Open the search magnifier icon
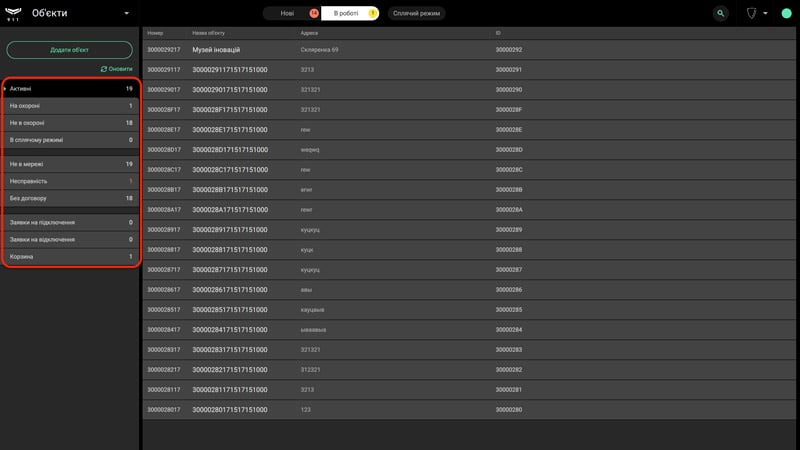This screenshot has width=800, height=450. pos(720,13)
